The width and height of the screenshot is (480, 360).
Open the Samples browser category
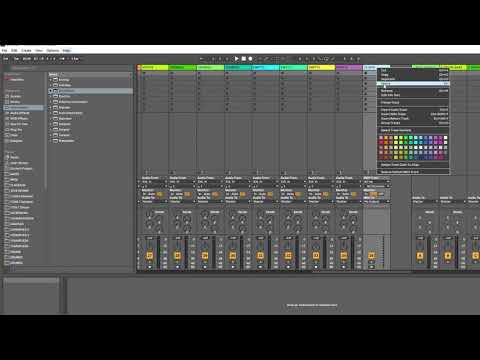pos(16,141)
